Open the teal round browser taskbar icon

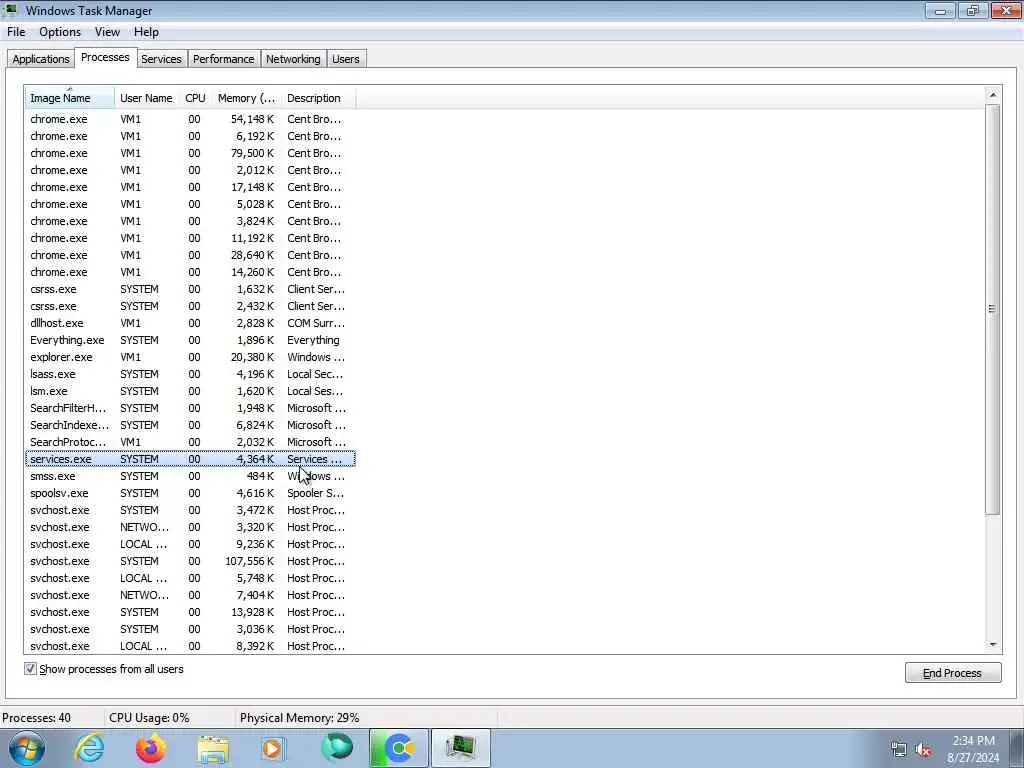(337, 748)
